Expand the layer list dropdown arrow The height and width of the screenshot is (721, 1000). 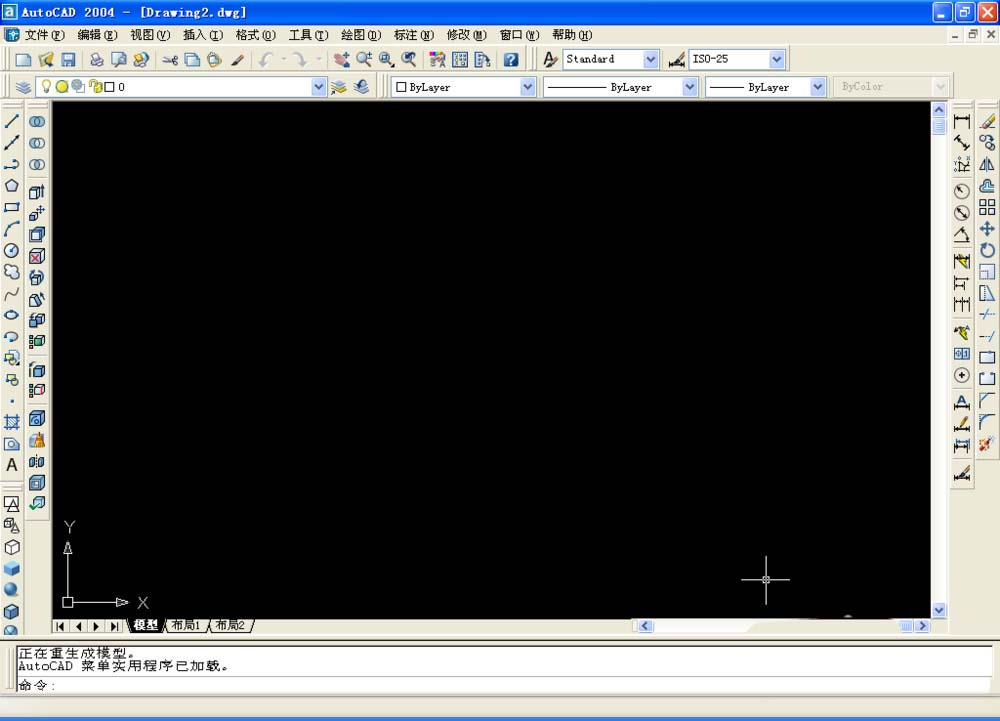point(319,87)
